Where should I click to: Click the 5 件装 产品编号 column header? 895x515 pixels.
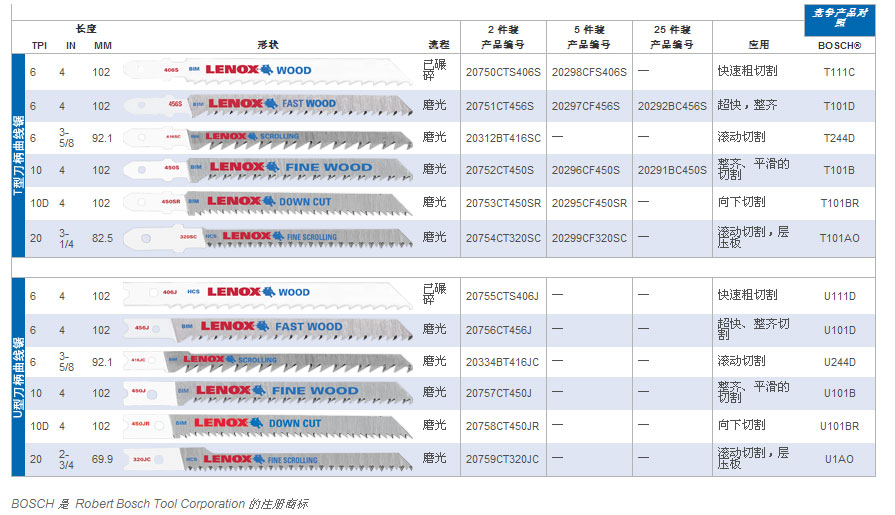[588, 37]
